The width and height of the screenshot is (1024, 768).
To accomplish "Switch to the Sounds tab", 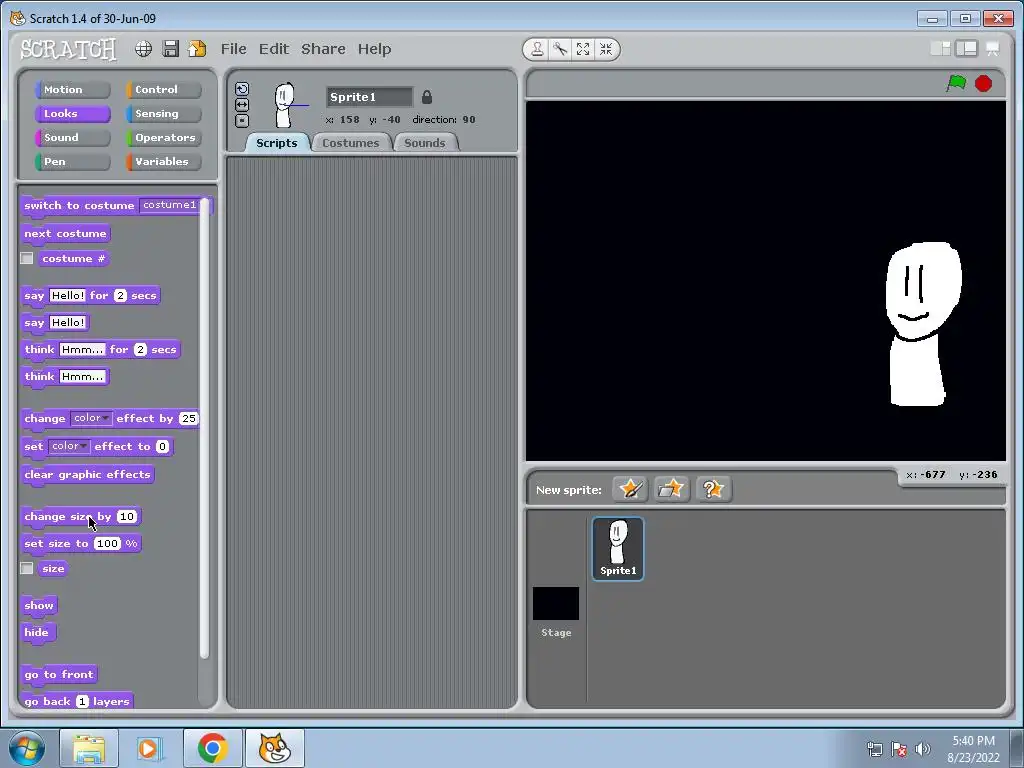I will [425, 143].
